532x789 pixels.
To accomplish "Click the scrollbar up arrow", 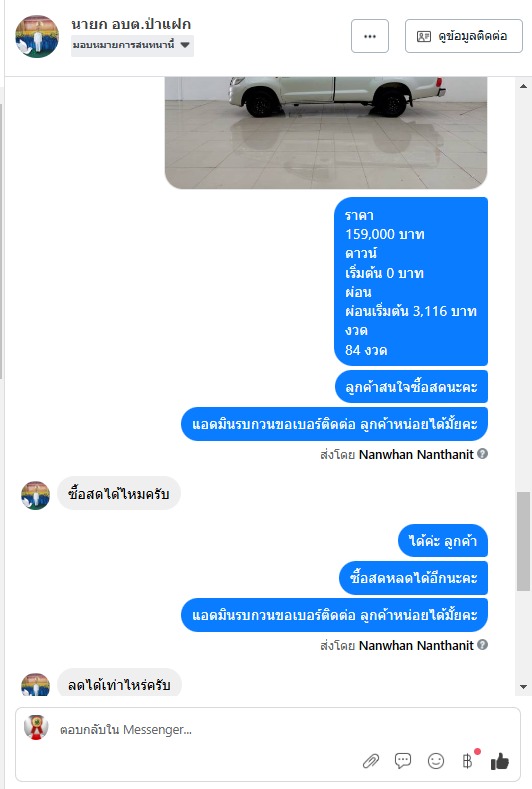I will point(523,86).
